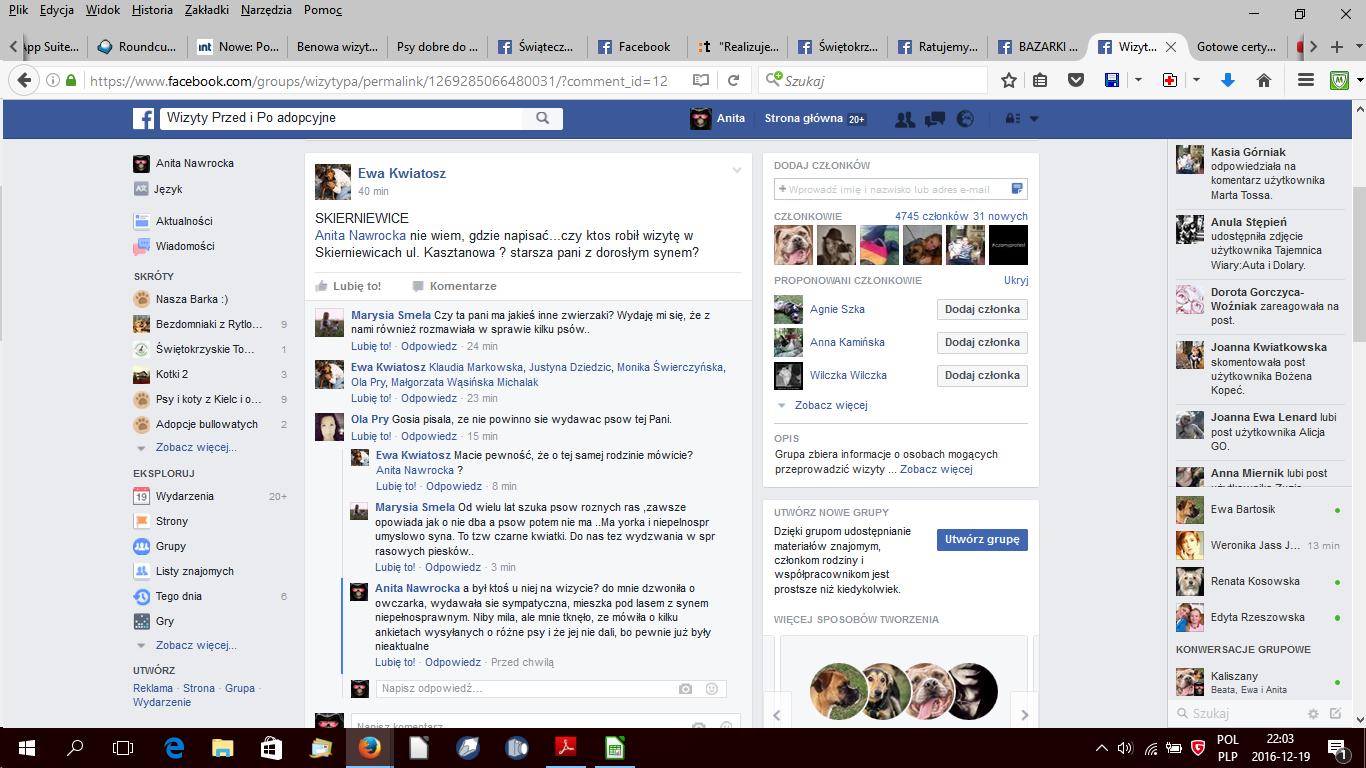Screen dimensions: 1366x768
Task: Open the account settings dropdown arrow
Action: [x=1034, y=119]
